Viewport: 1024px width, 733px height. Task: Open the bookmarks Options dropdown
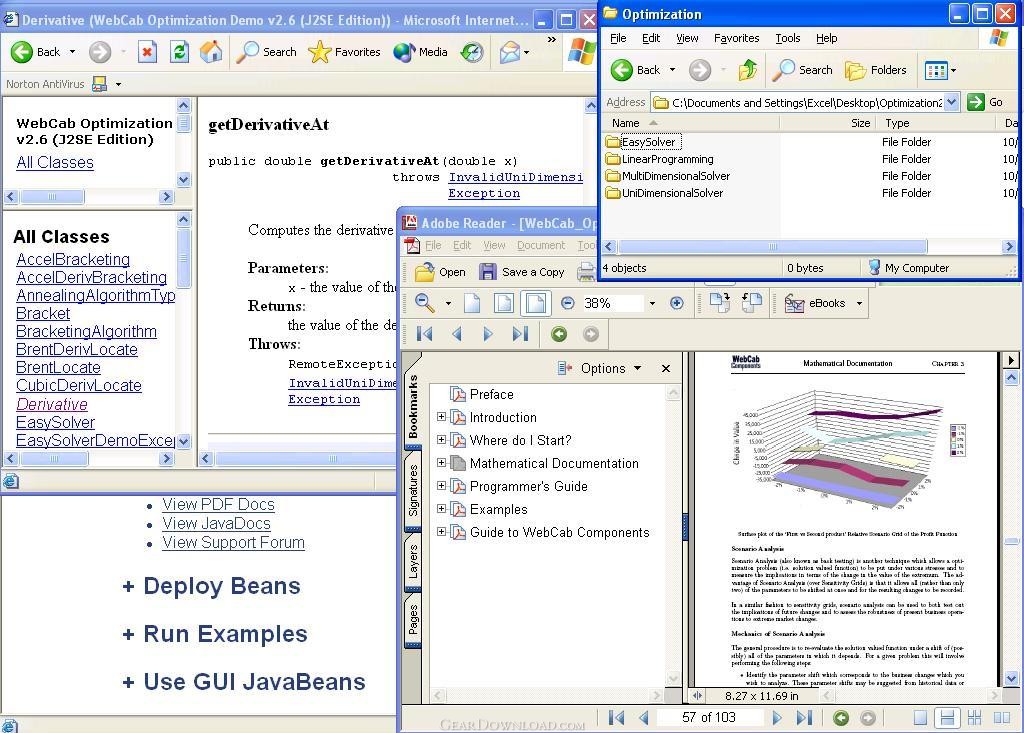click(601, 368)
